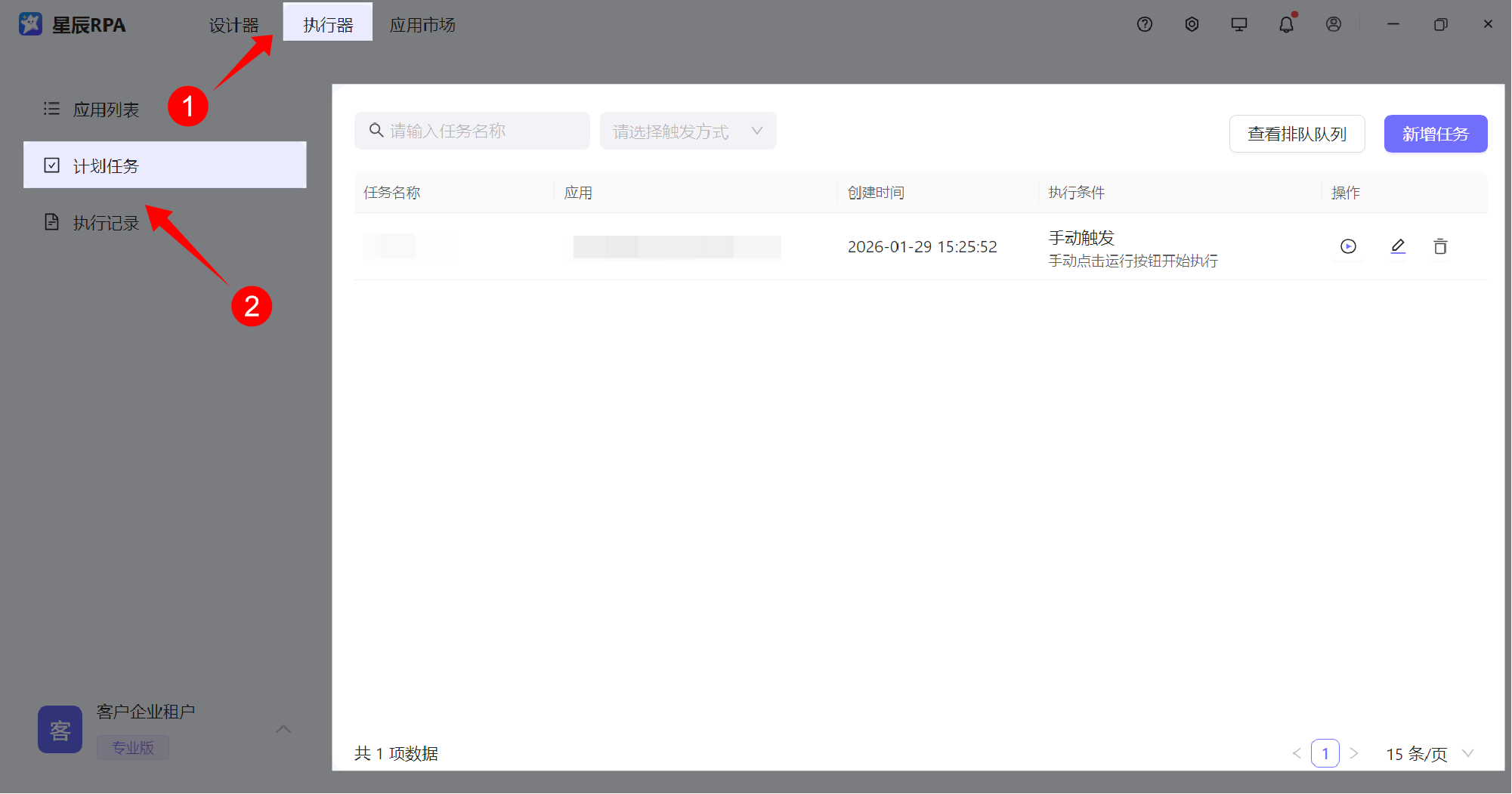Click the monitor screen icon
The image size is (1512, 794).
pyautogui.click(x=1238, y=24)
